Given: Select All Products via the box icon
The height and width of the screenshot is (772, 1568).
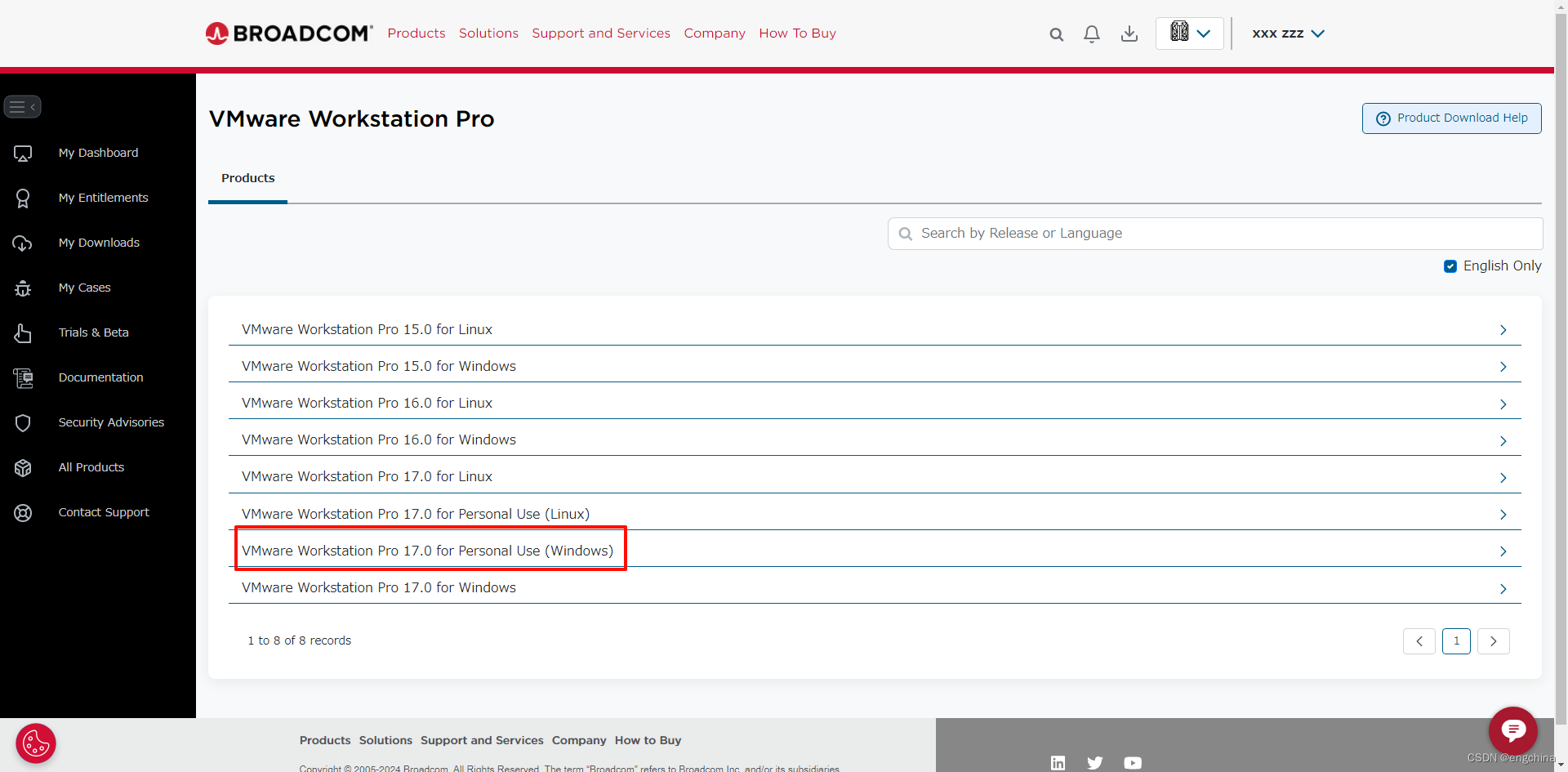Looking at the screenshot, I should pos(91,467).
